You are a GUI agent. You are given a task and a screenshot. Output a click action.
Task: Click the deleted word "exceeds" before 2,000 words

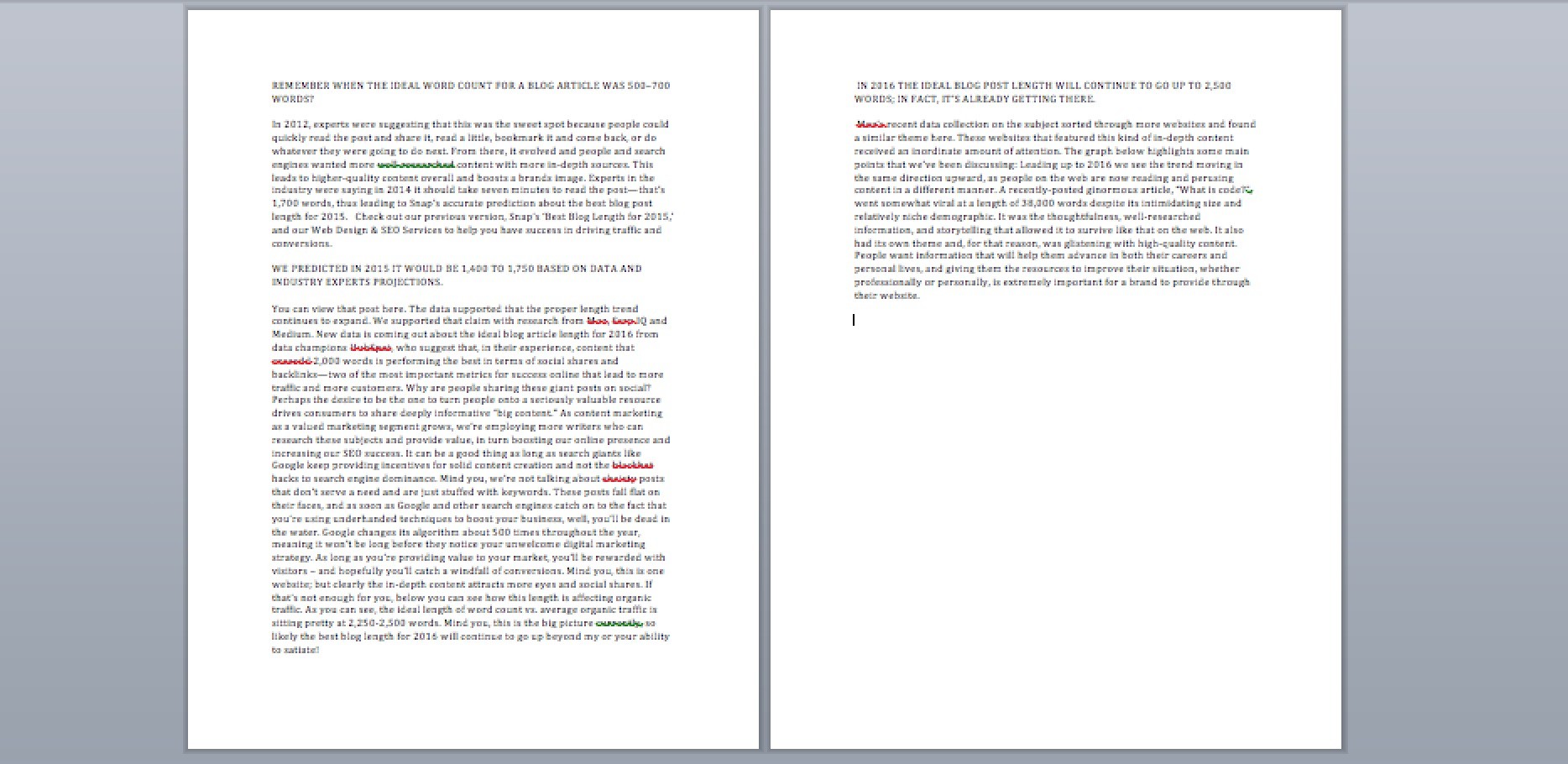click(293, 361)
